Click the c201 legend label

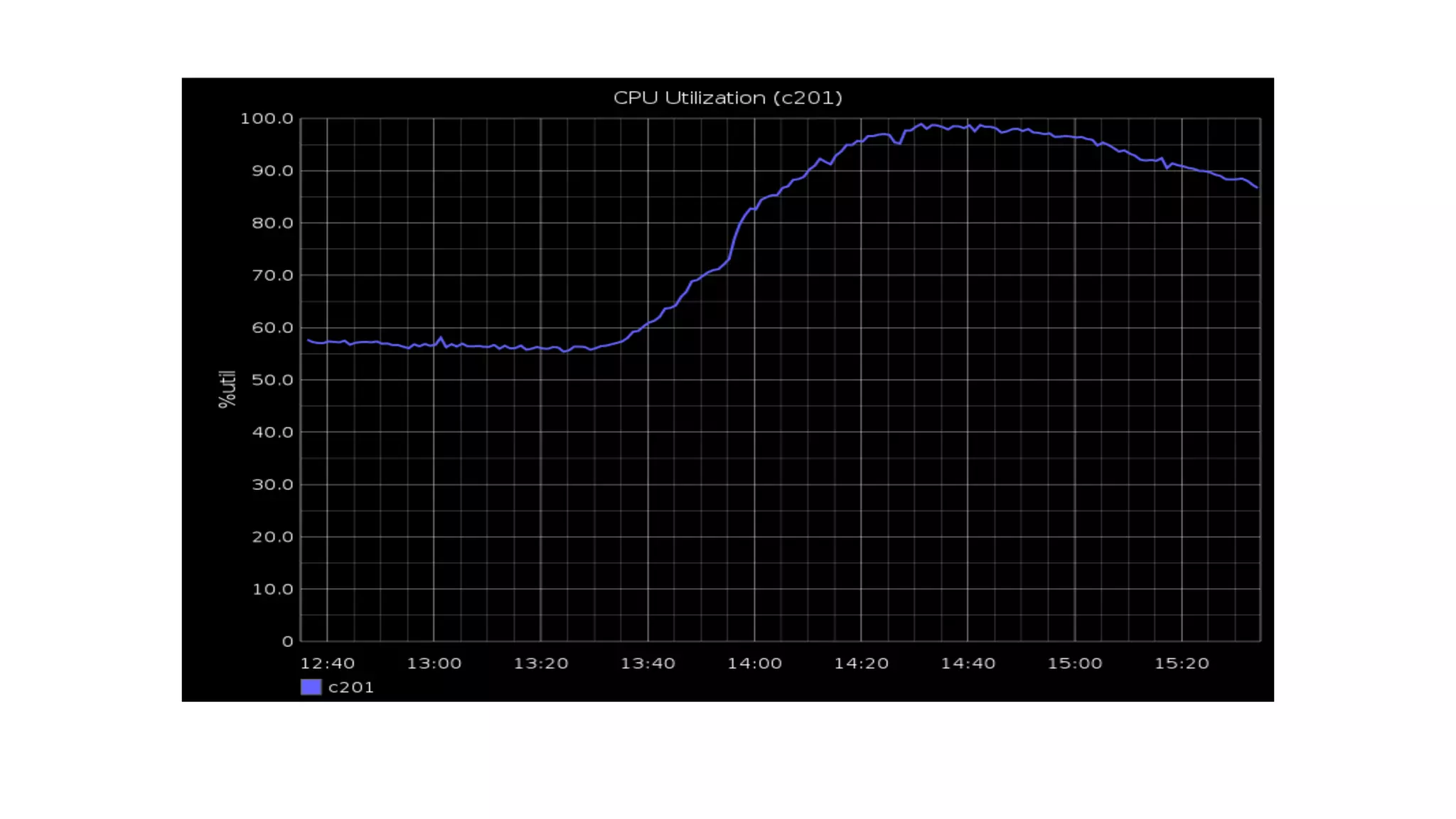tap(350, 687)
